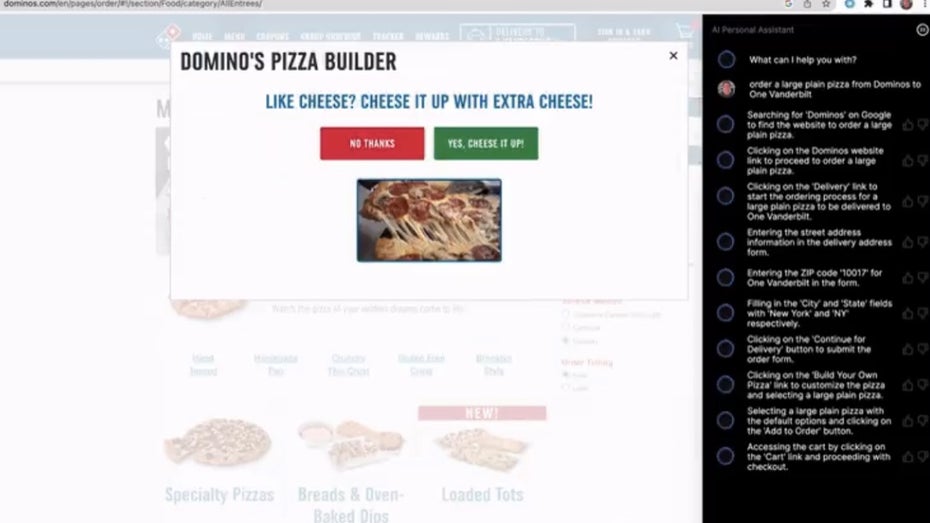Image resolution: width=930 pixels, height=523 pixels.
Task: Open the Tracker item in the navigation bar
Action: point(388,36)
